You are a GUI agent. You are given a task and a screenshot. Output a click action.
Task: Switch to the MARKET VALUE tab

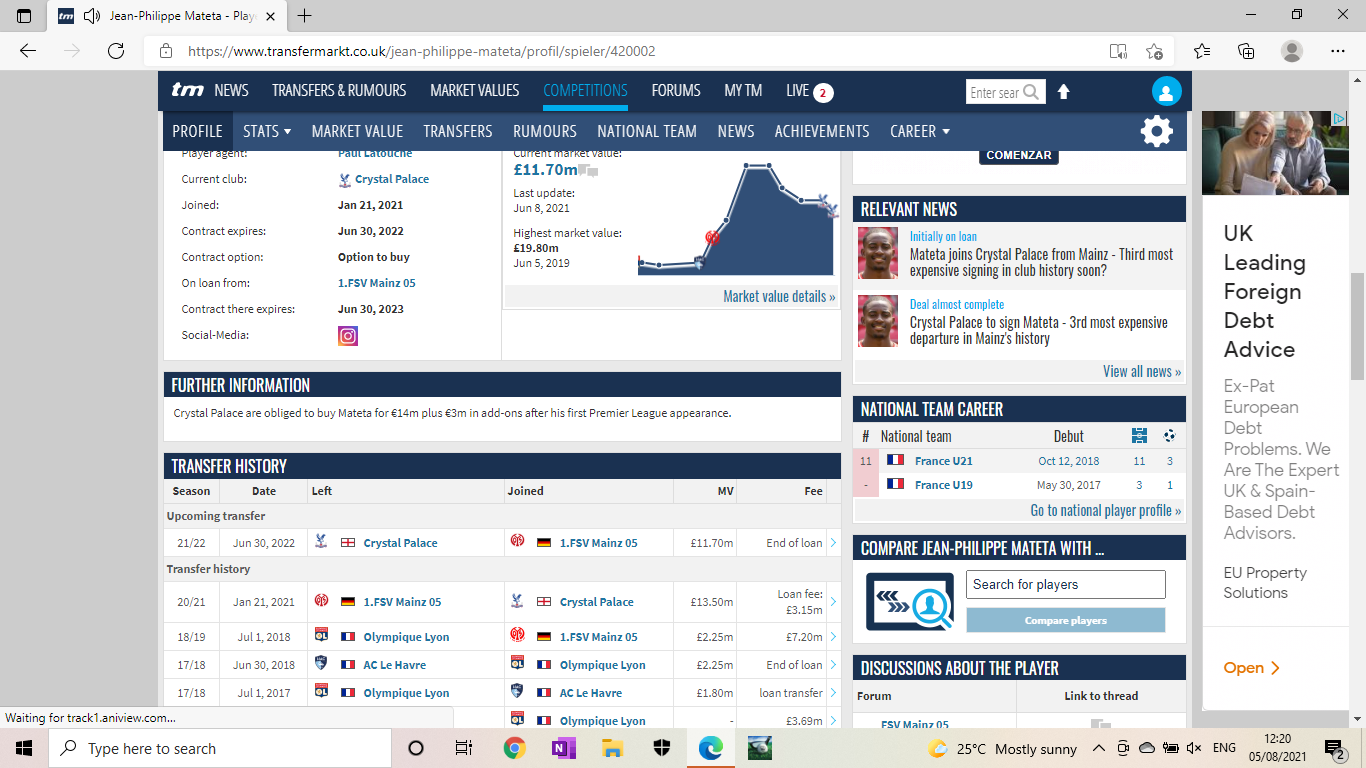(x=357, y=131)
